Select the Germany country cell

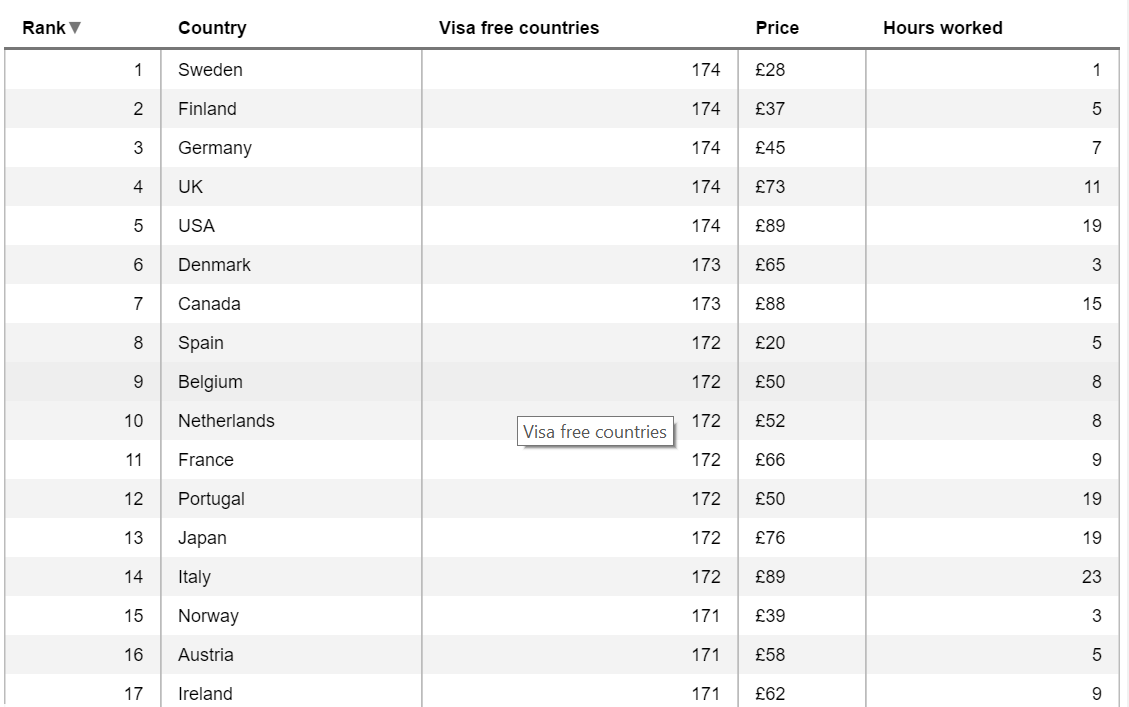[215, 148]
